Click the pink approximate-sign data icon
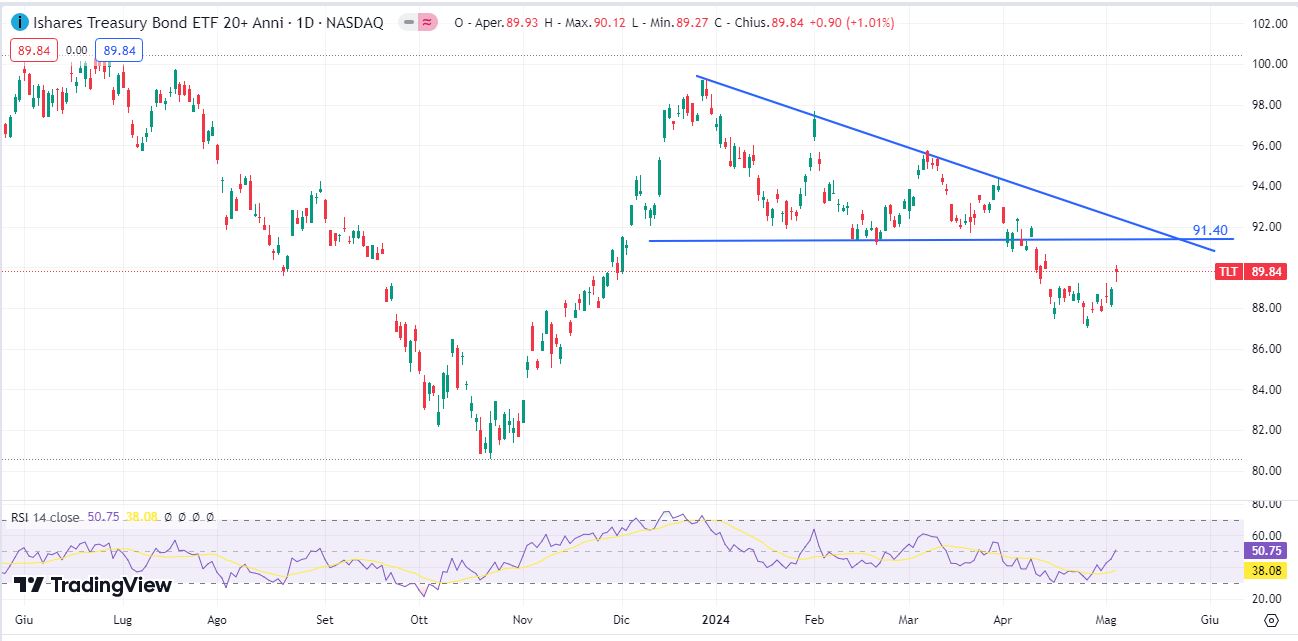The image size is (1298, 641). (x=429, y=22)
